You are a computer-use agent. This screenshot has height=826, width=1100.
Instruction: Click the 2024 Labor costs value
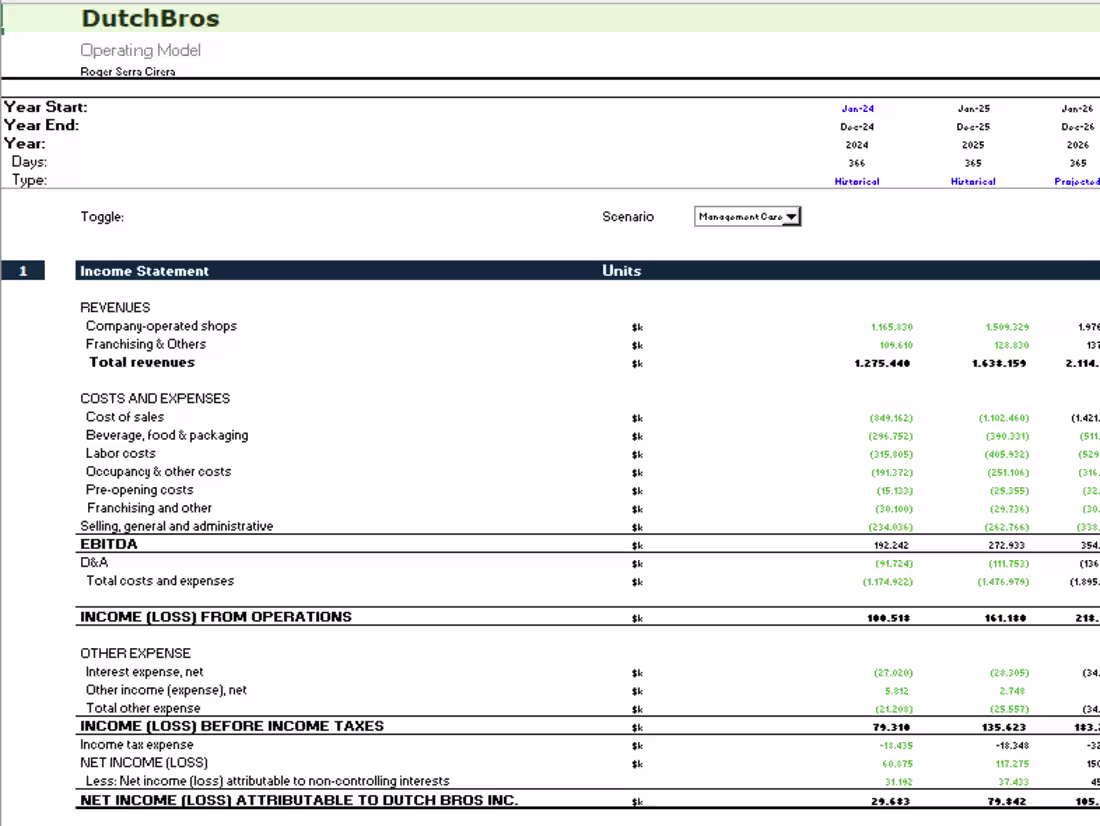[x=892, y=455]
